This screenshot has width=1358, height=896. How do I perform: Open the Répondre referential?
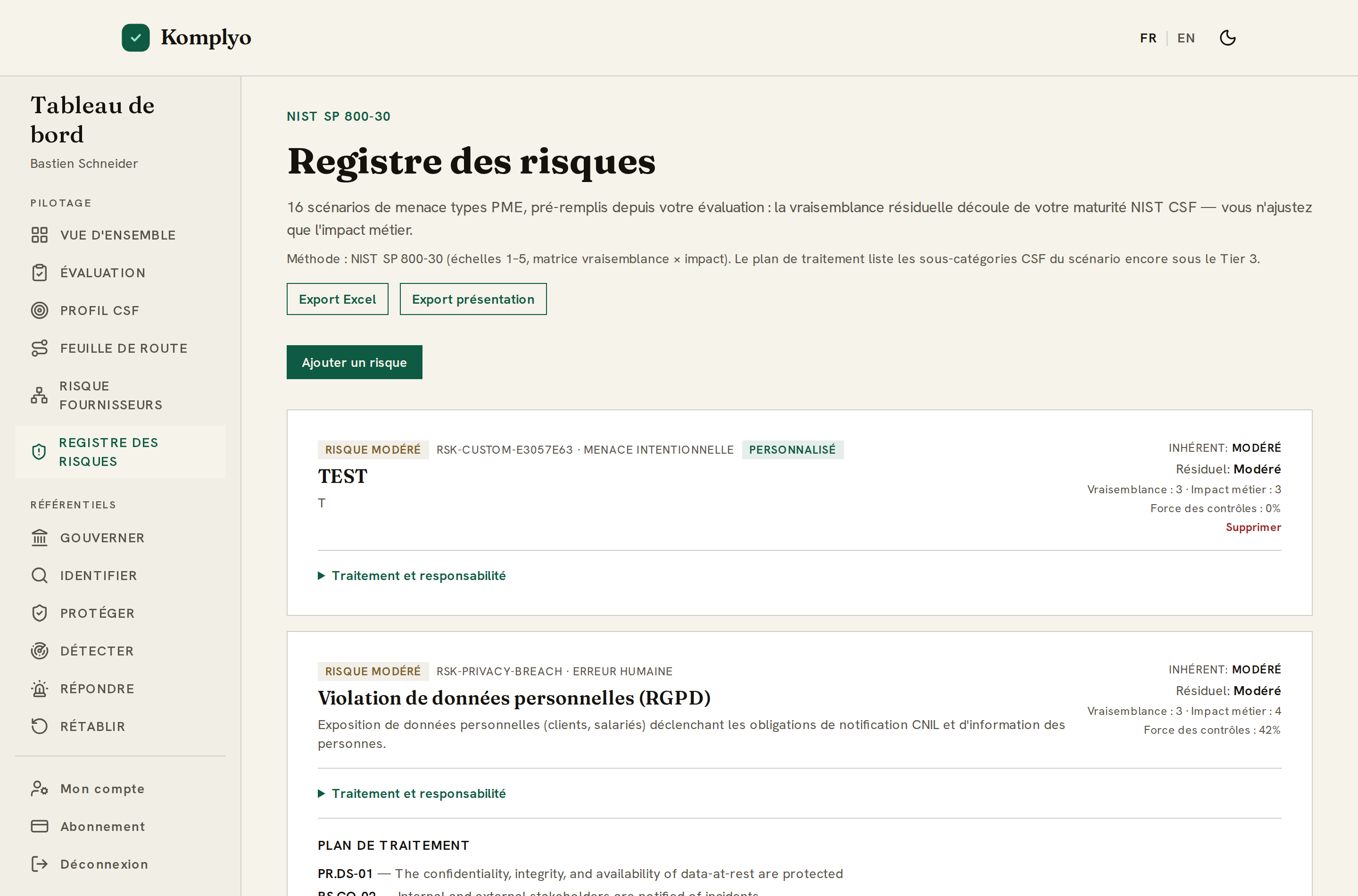click(x=120, y=689)
